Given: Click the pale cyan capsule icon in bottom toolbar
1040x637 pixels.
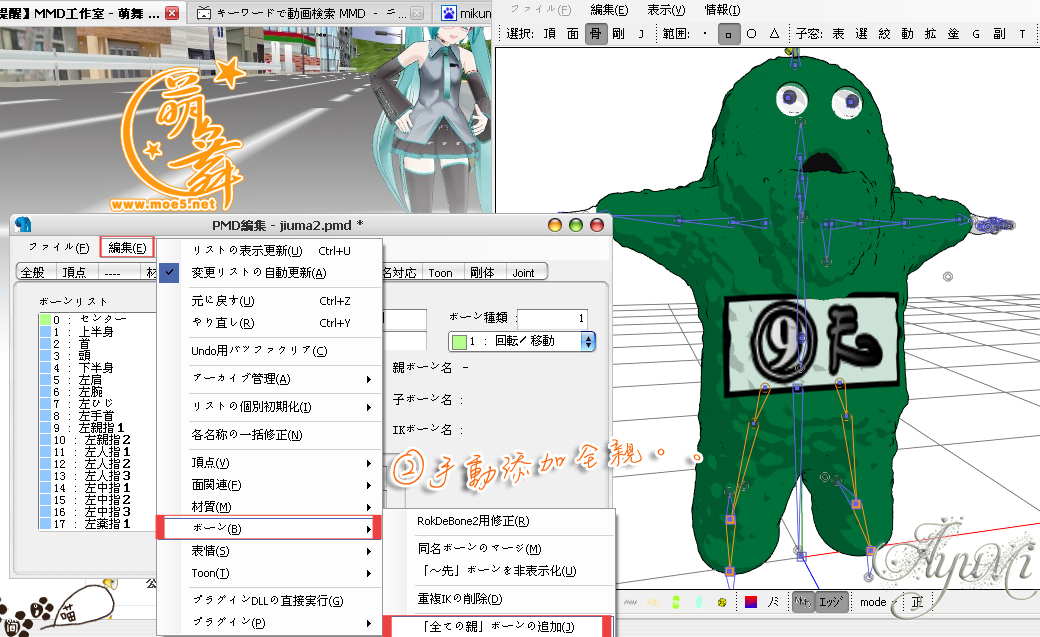Looking at the screenshot, I should click(699, 602).
